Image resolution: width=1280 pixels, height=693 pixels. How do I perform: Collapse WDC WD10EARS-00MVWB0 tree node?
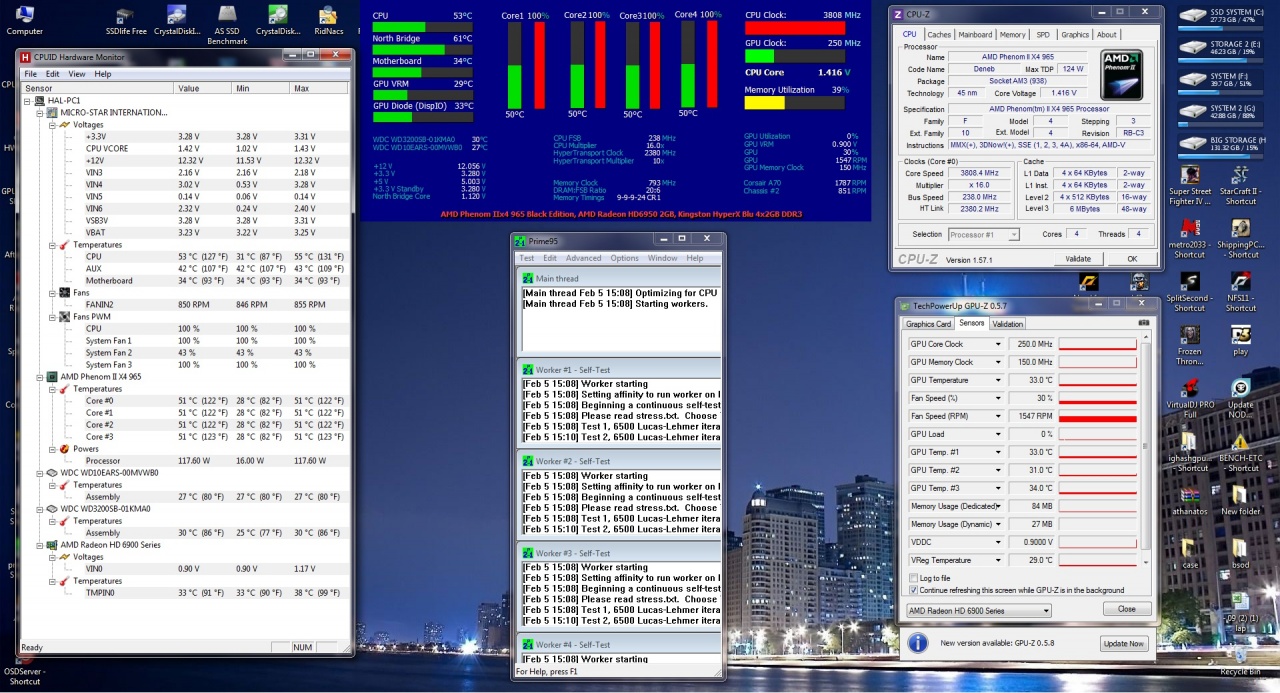[x=39, y=473]
